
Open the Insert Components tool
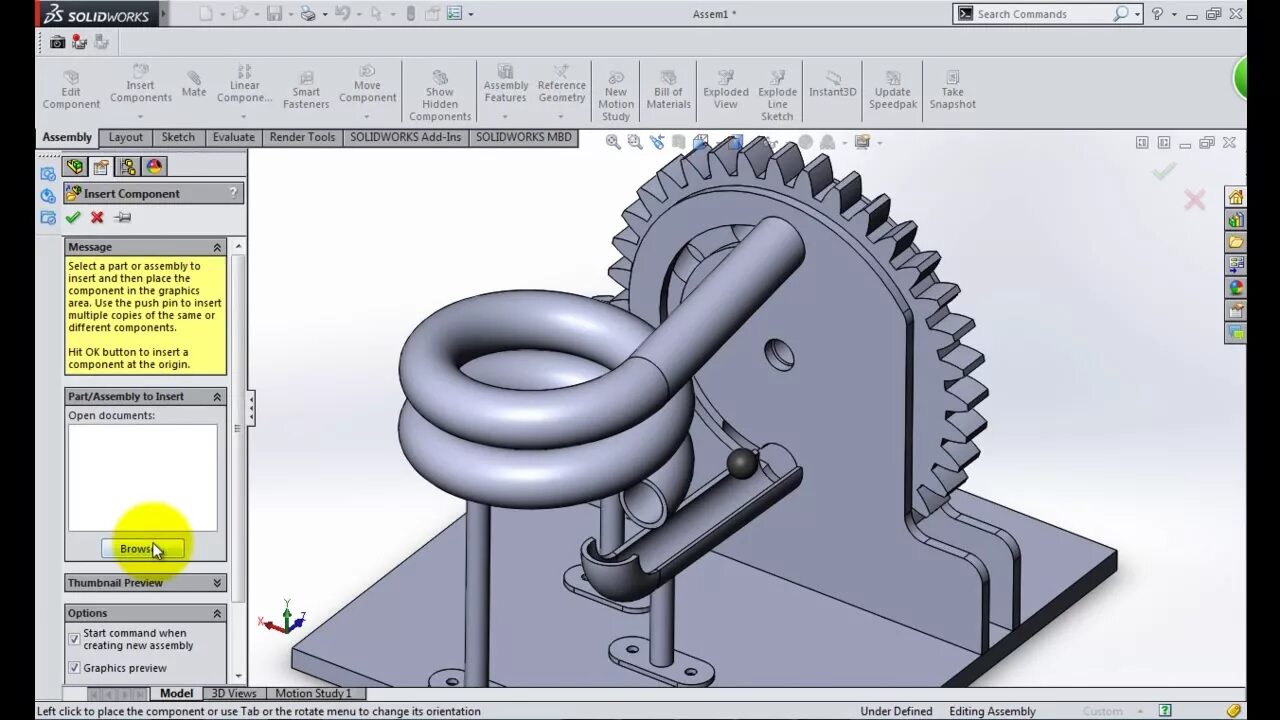tap(140, 85)
